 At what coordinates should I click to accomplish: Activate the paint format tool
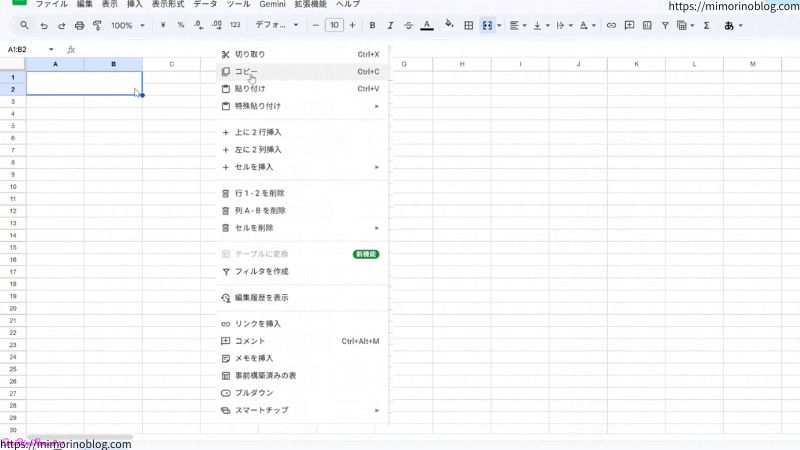coord(97,26)
